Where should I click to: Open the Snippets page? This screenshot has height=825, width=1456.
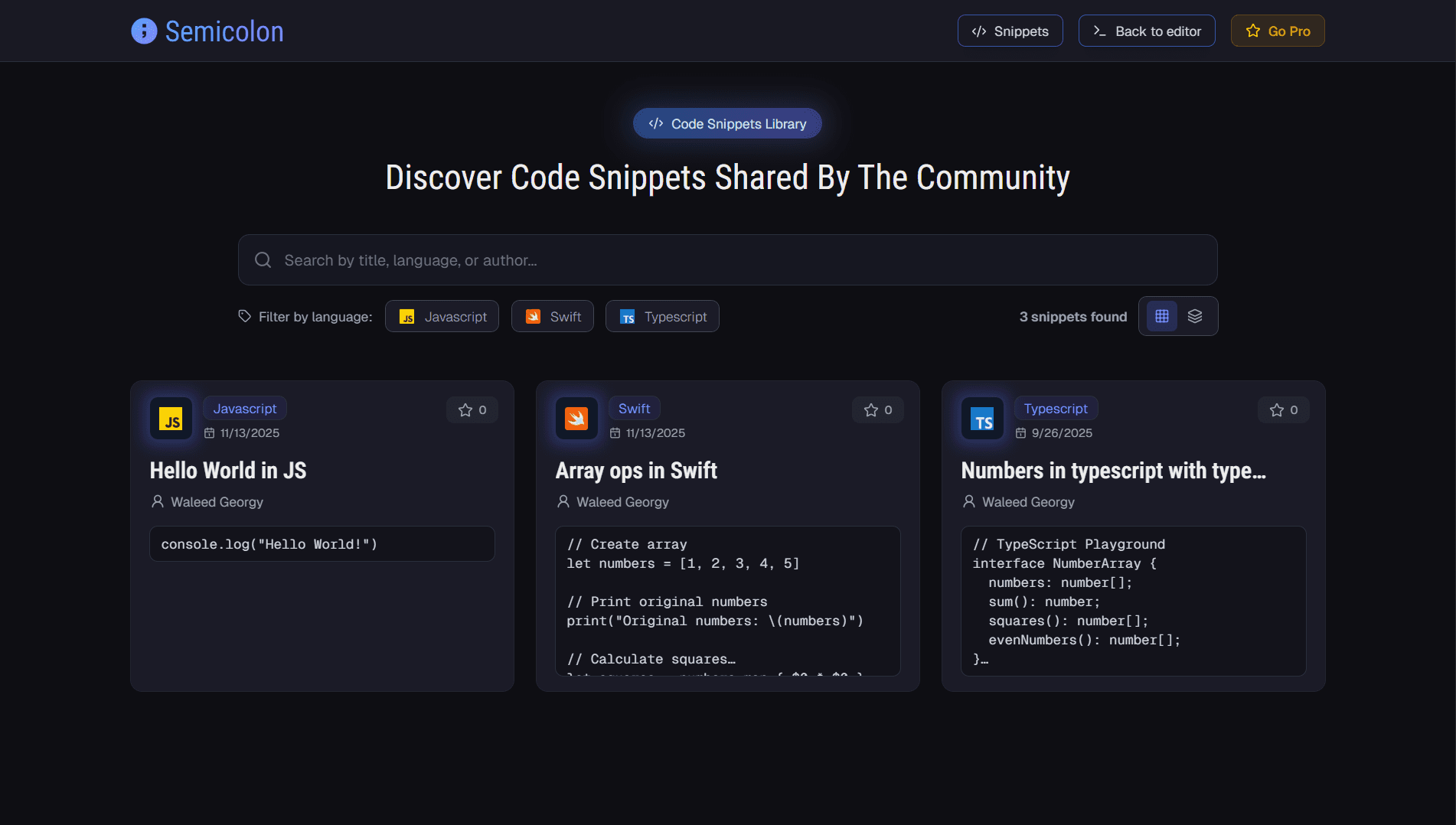pyautogui.click(x=1010, y=31)
